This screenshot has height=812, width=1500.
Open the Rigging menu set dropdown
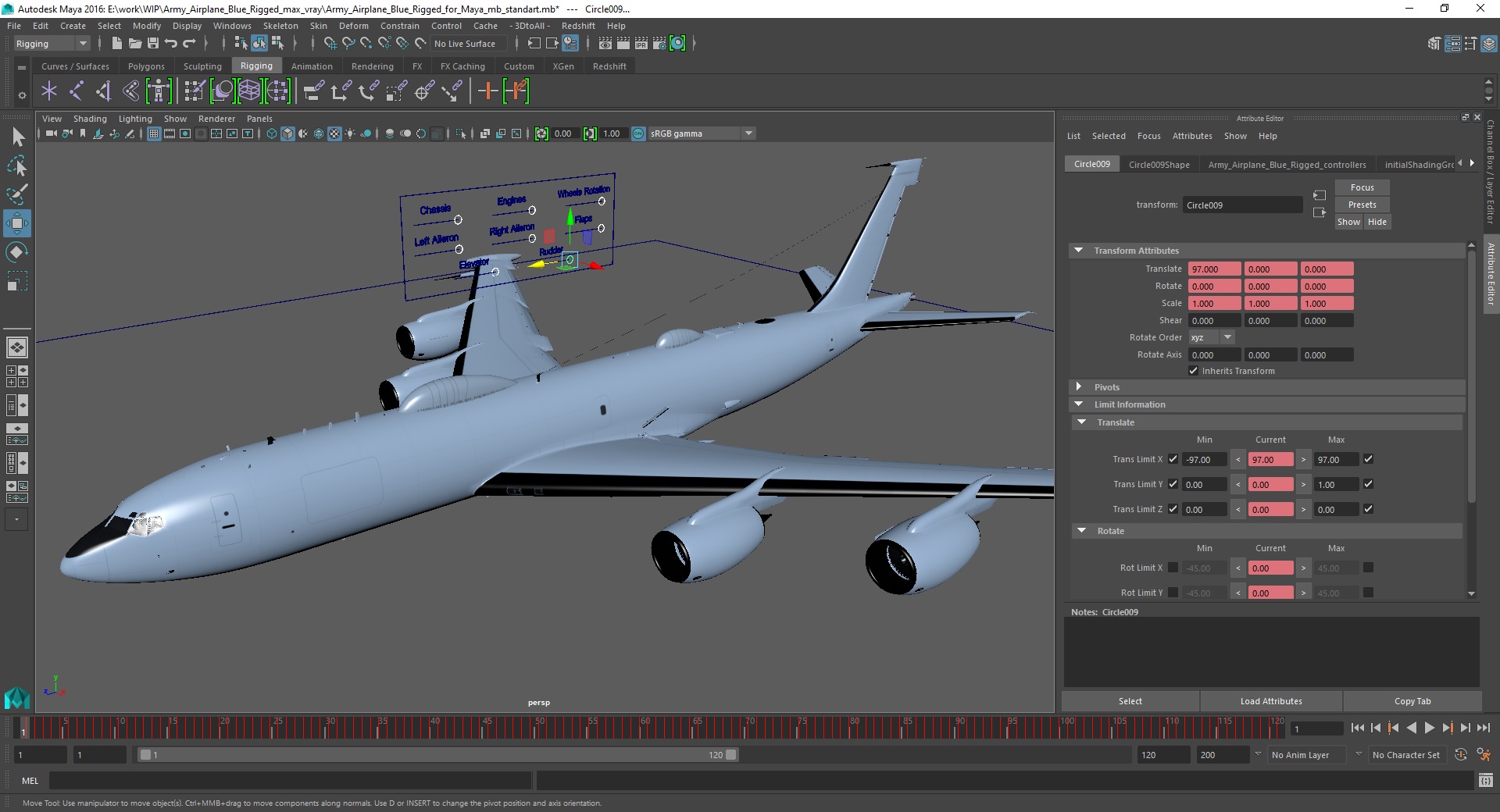coord(52,44)
